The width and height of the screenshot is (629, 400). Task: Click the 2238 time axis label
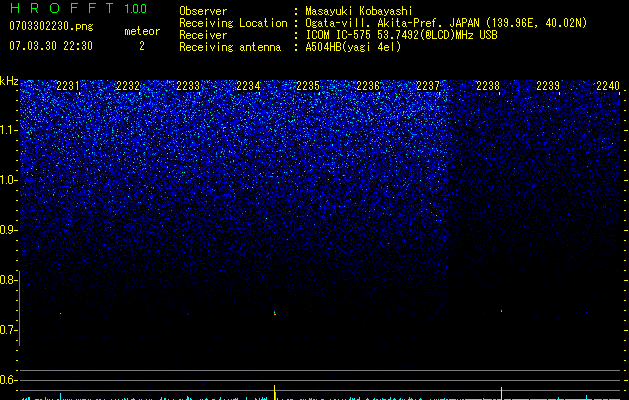coord(488,86)
